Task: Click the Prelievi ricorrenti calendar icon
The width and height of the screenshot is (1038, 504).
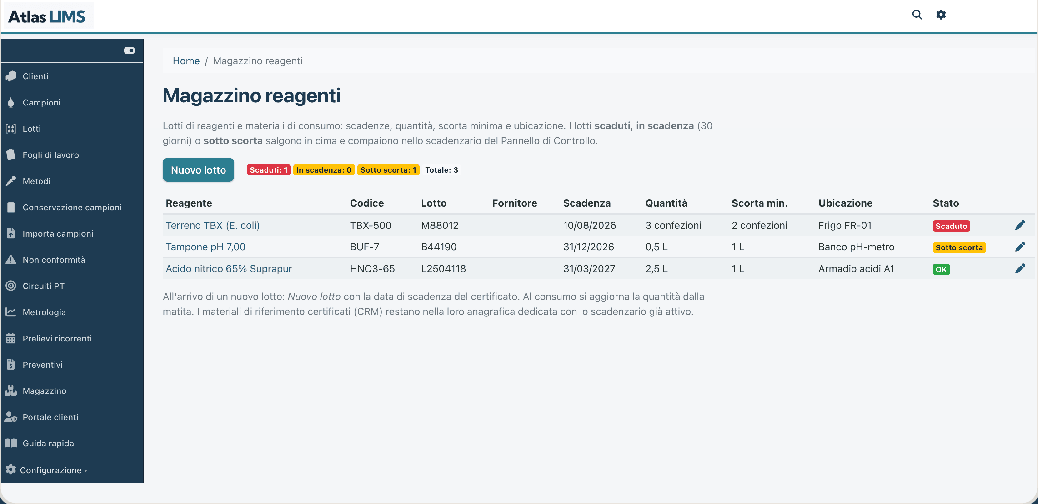Action: click(x=11, y=338)
